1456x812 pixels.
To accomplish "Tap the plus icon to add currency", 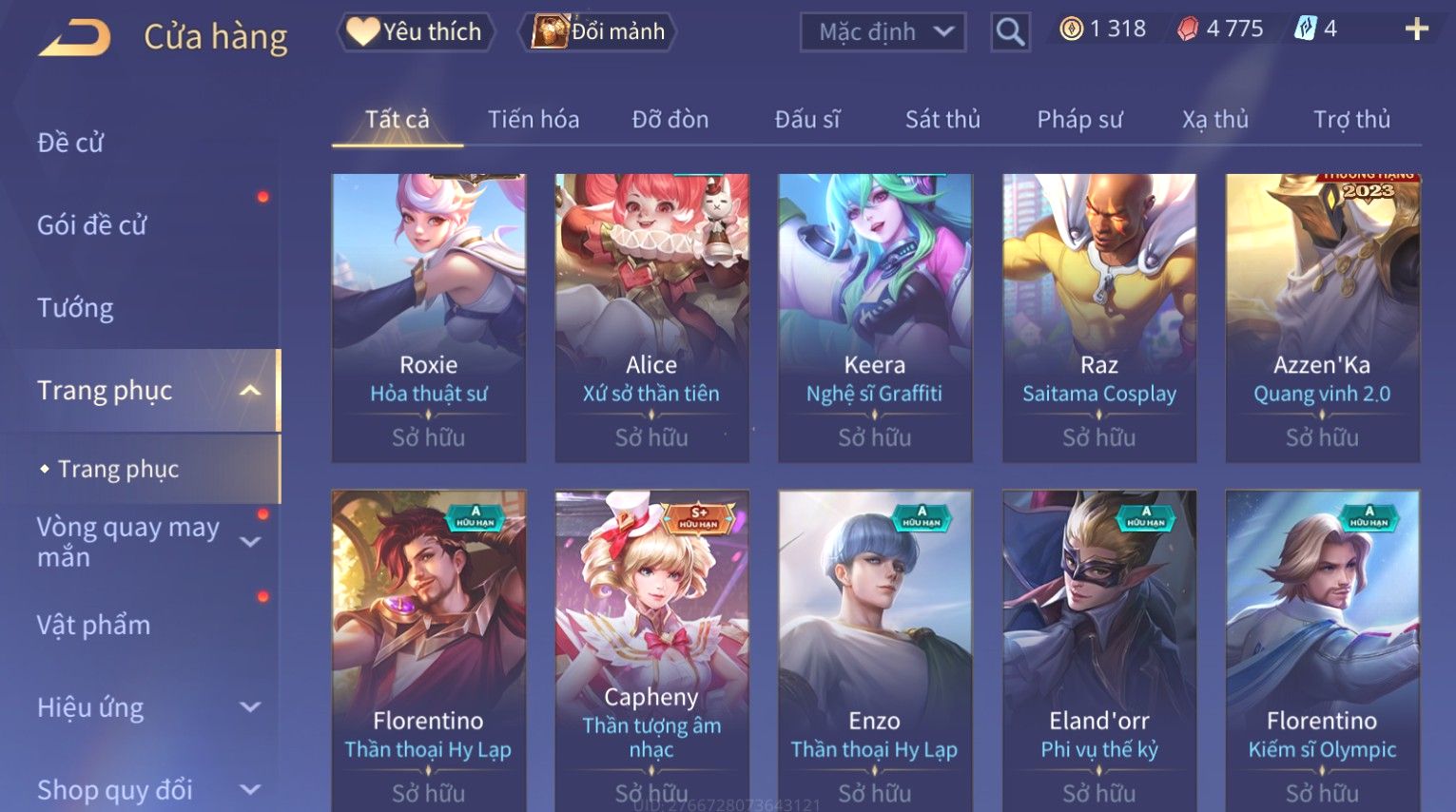I will (1416, 29).
